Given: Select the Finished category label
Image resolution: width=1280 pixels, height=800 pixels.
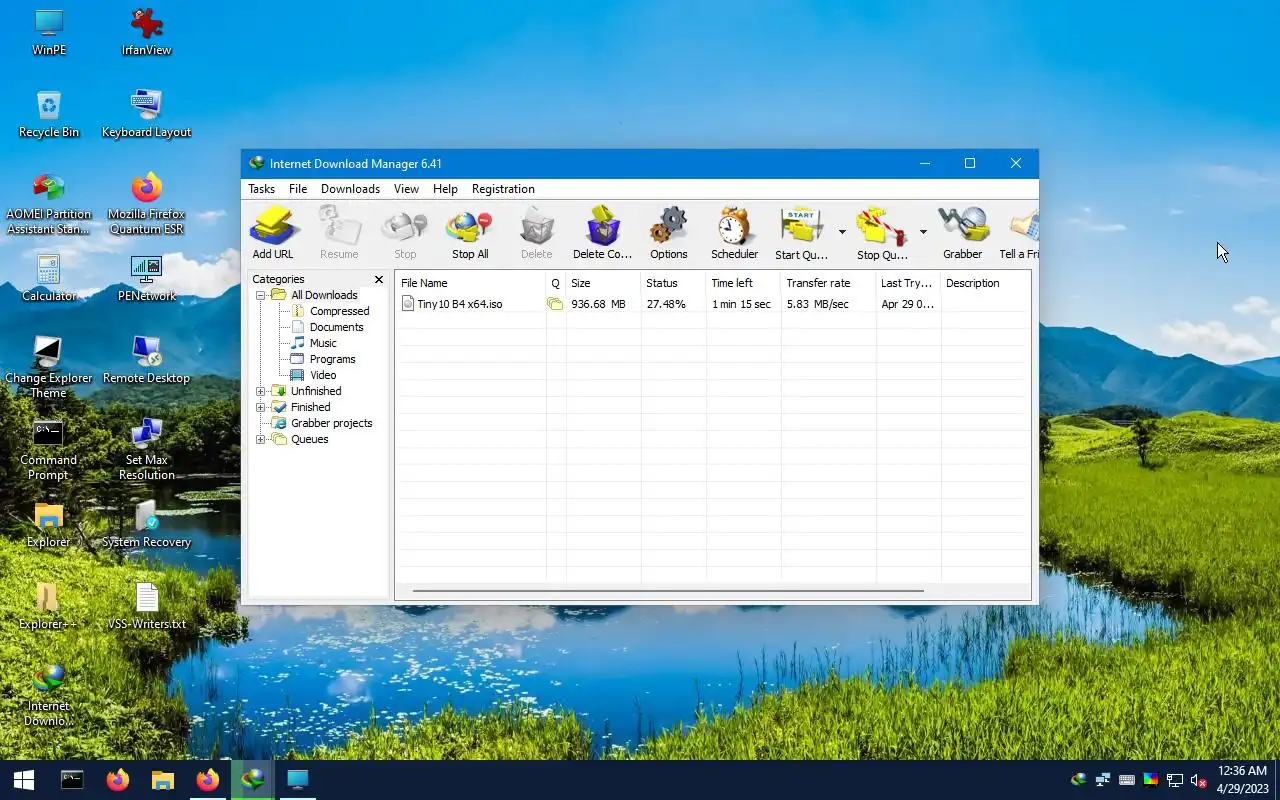Looking at the screenshot, I should (x=310, y=407).
